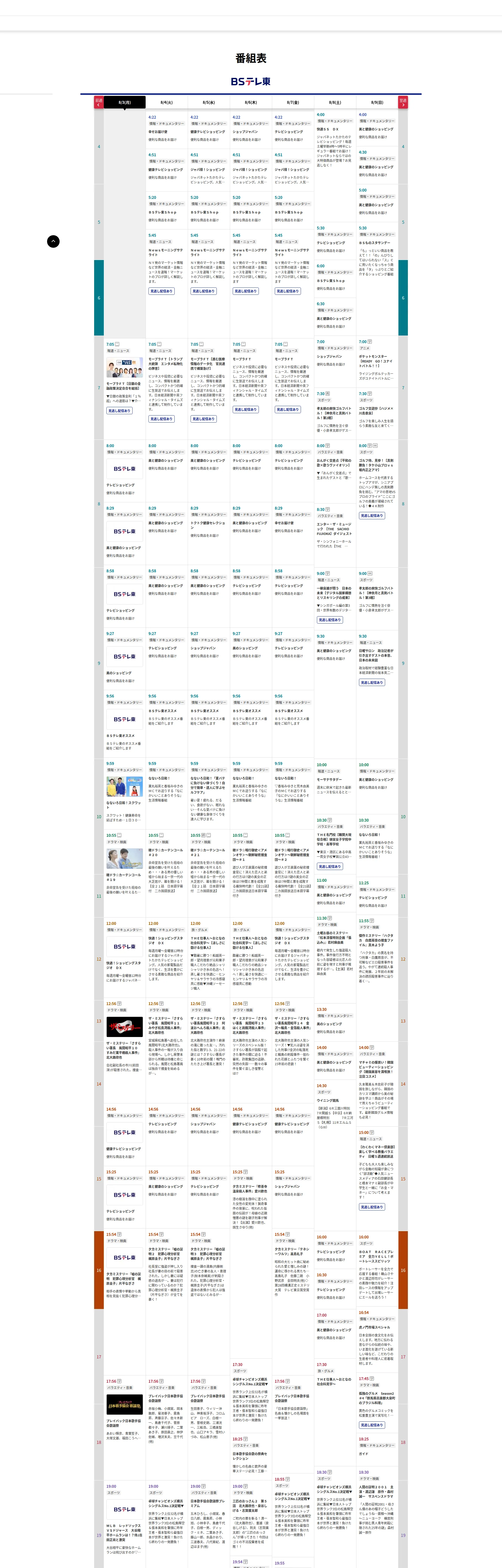502x1568 pixels.
Task: Click 見逃し配信あり under Saturday 10:30 THE名門校
Action: coord(330,866)
